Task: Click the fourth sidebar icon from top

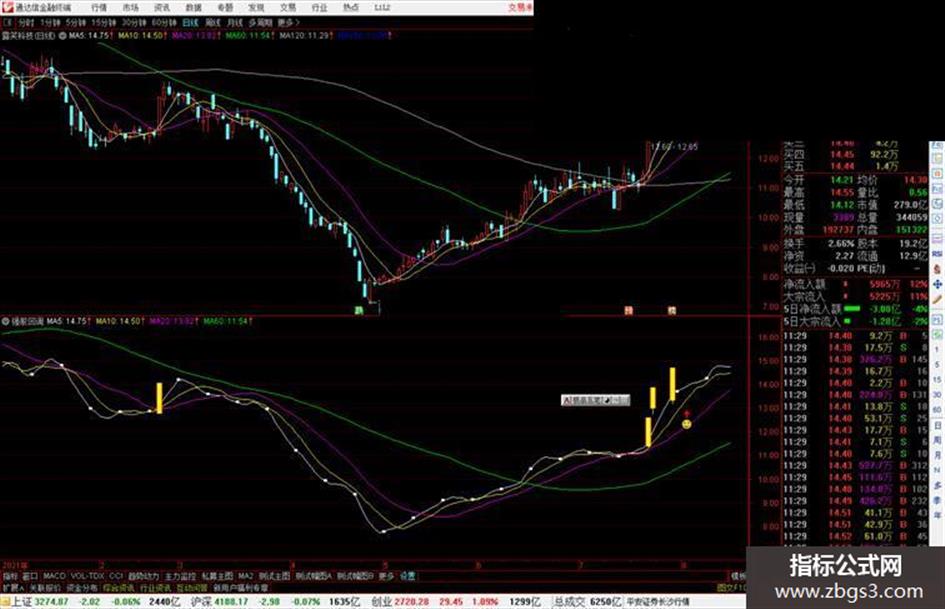Action: 937,188
